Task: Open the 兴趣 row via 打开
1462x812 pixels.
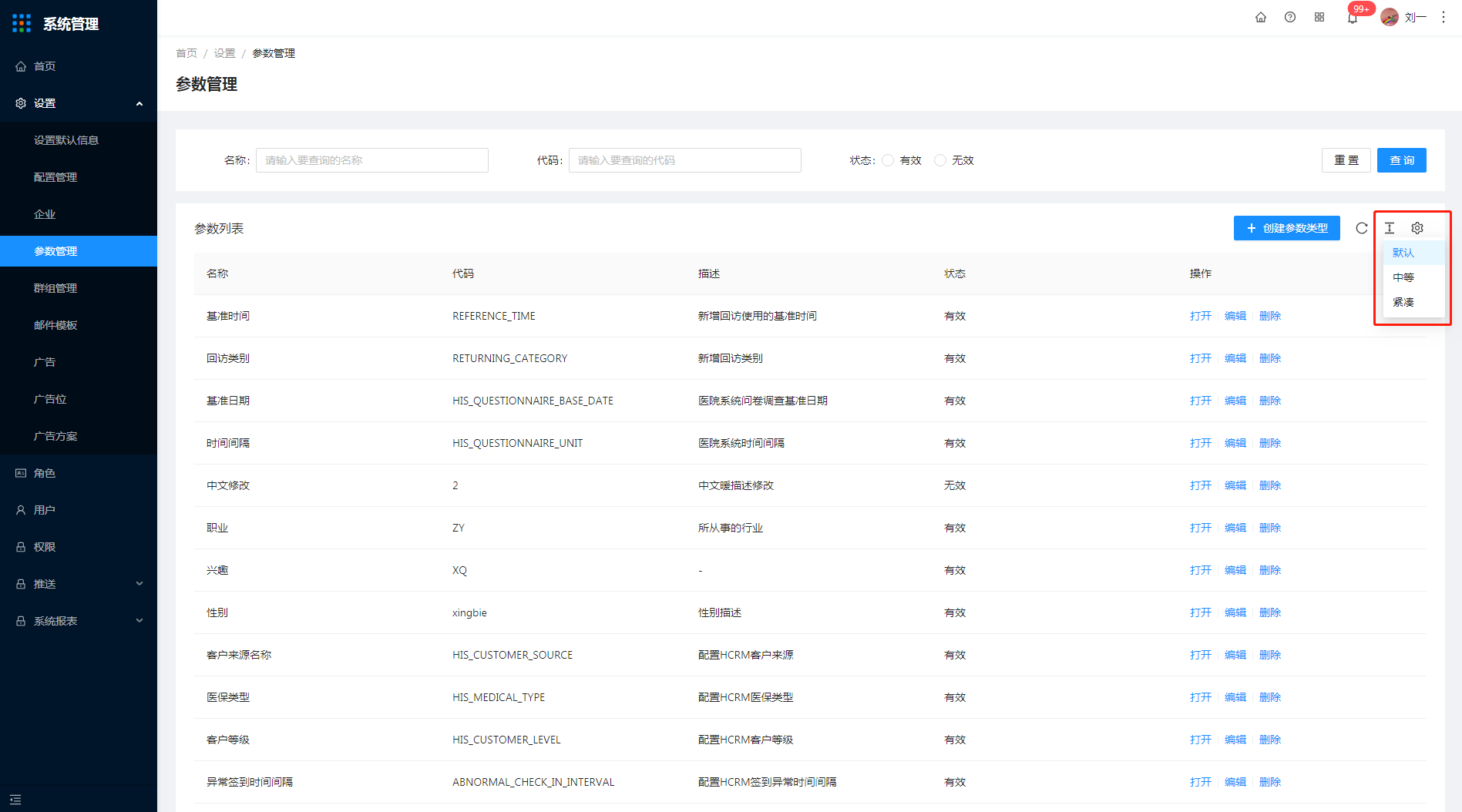Action: (1200, 570)
